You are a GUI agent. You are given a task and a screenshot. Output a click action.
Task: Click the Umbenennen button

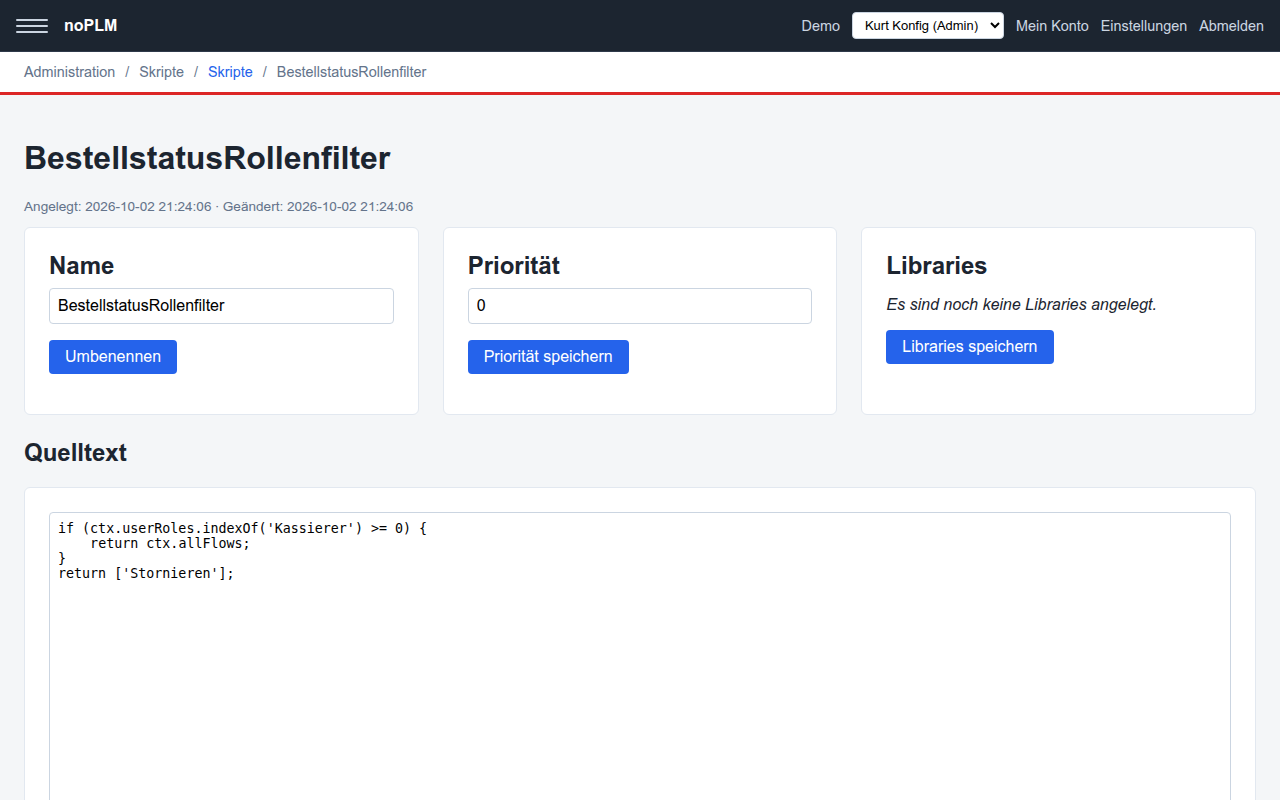click(113, 357)
